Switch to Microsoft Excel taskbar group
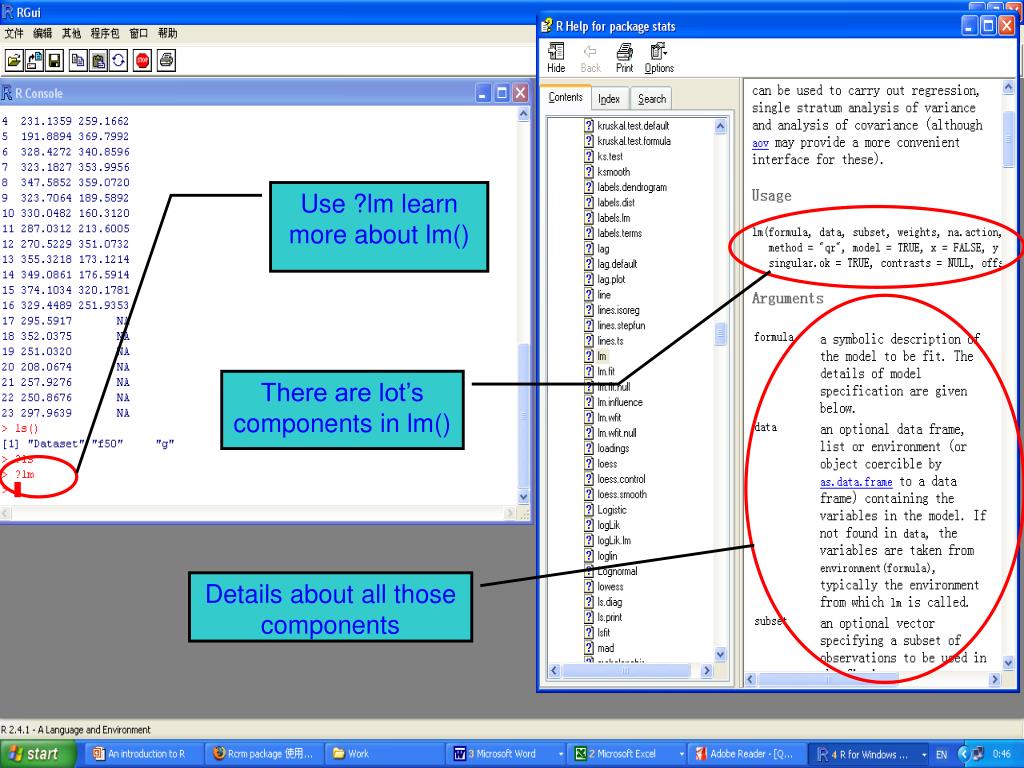Screen dimensions: 1024x768 click(x=624, y=754)
